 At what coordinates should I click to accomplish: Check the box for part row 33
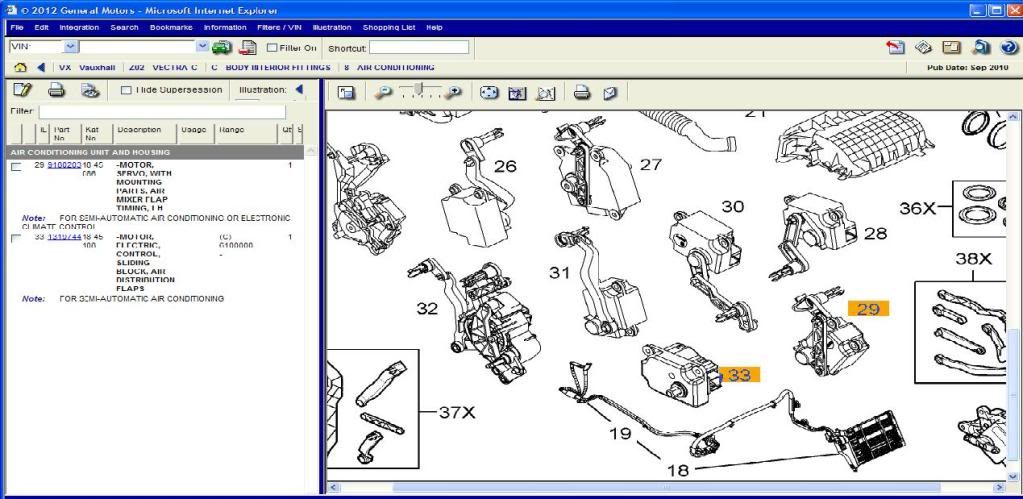(16, 239)
